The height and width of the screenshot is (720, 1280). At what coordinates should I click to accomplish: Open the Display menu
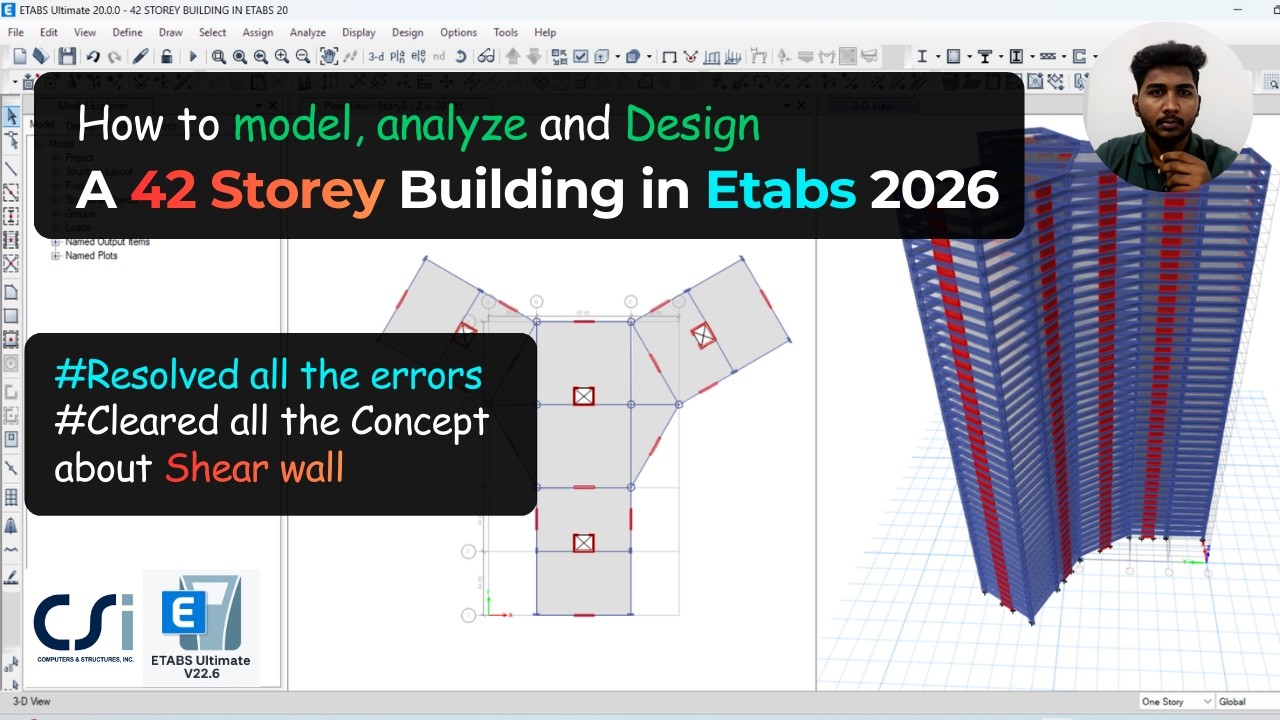pyautogui.click(x=359, y=32)
